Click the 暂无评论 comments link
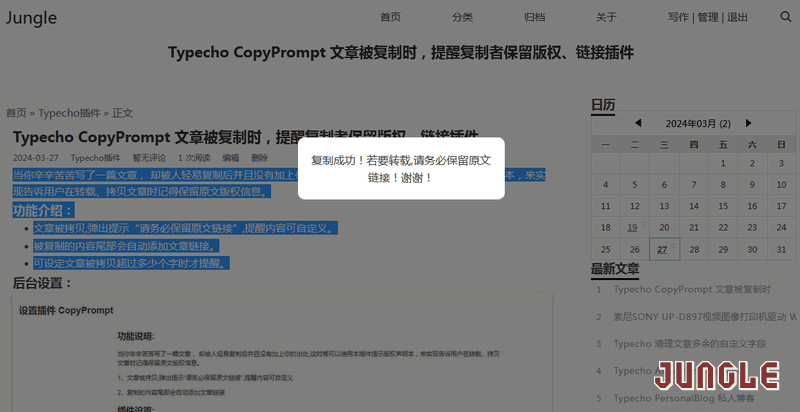Image resolution: width=800 pixels, height=412 pixels. click(149, 158)
